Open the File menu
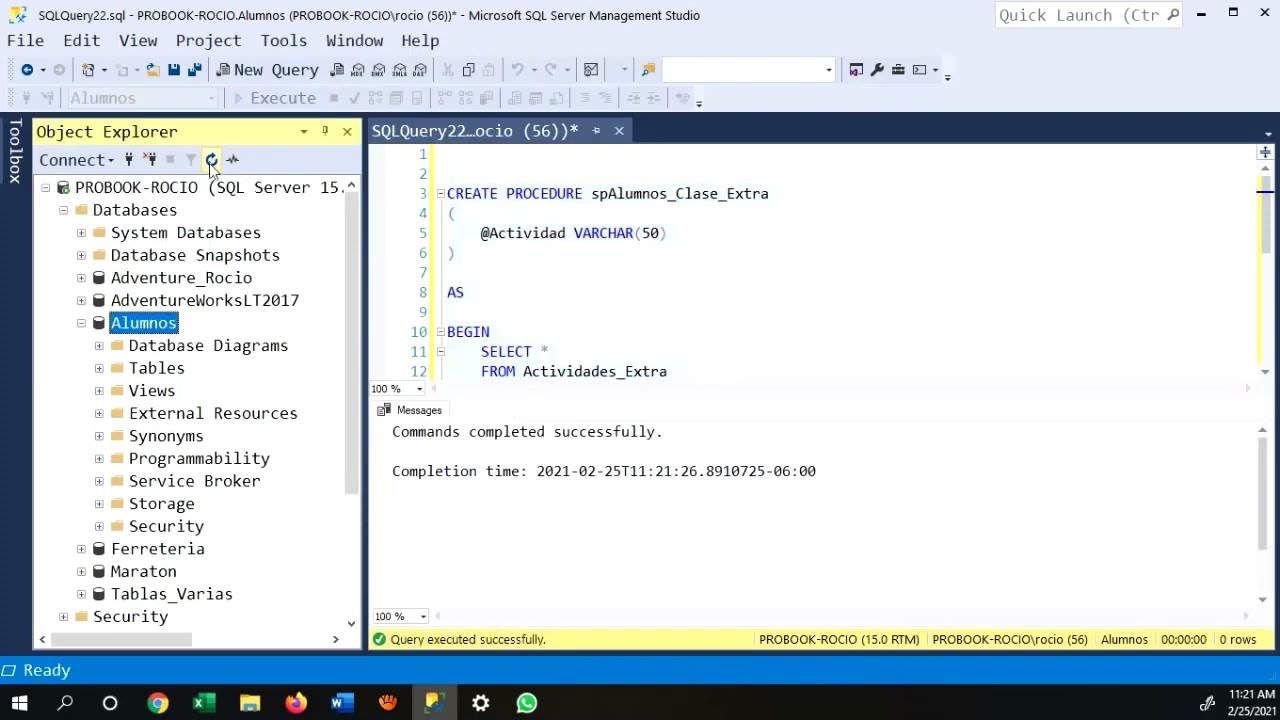This screenshot has height=720, width=1280. pos(25,41)
